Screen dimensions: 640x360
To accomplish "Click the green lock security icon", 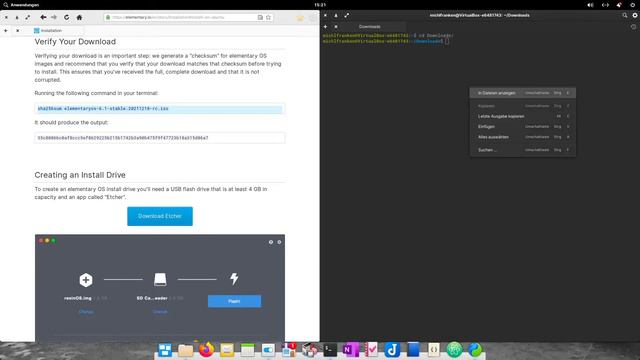I will click(x=108, y=18).
